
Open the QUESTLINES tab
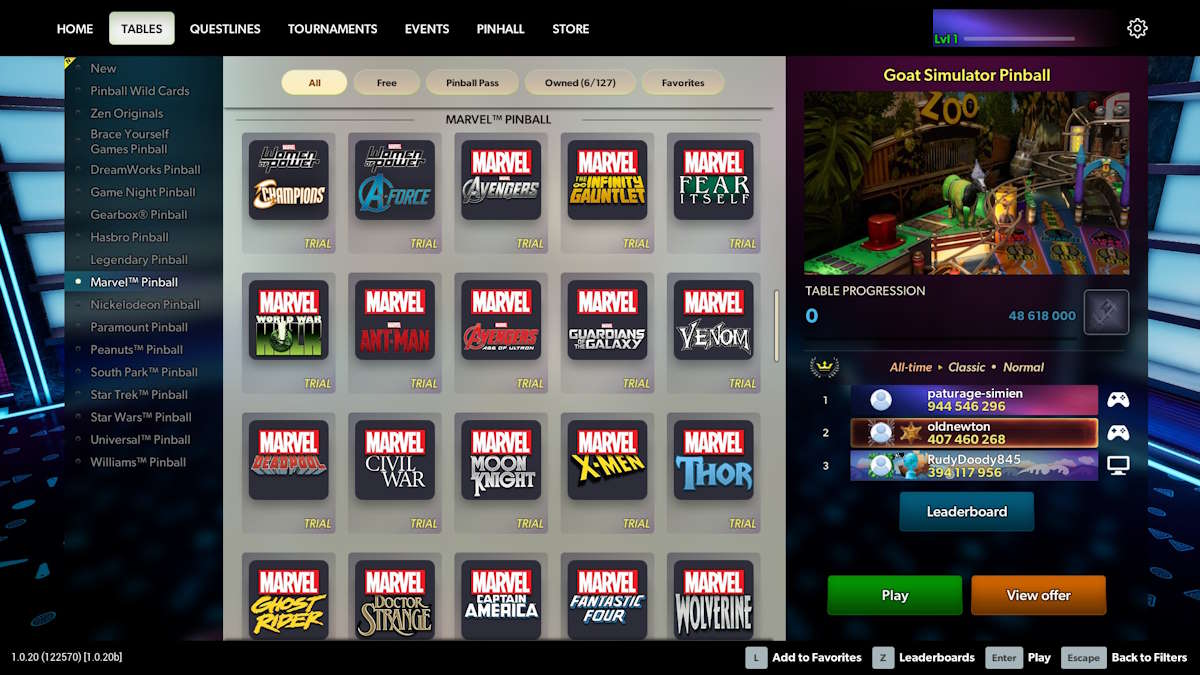pos(225,29)
